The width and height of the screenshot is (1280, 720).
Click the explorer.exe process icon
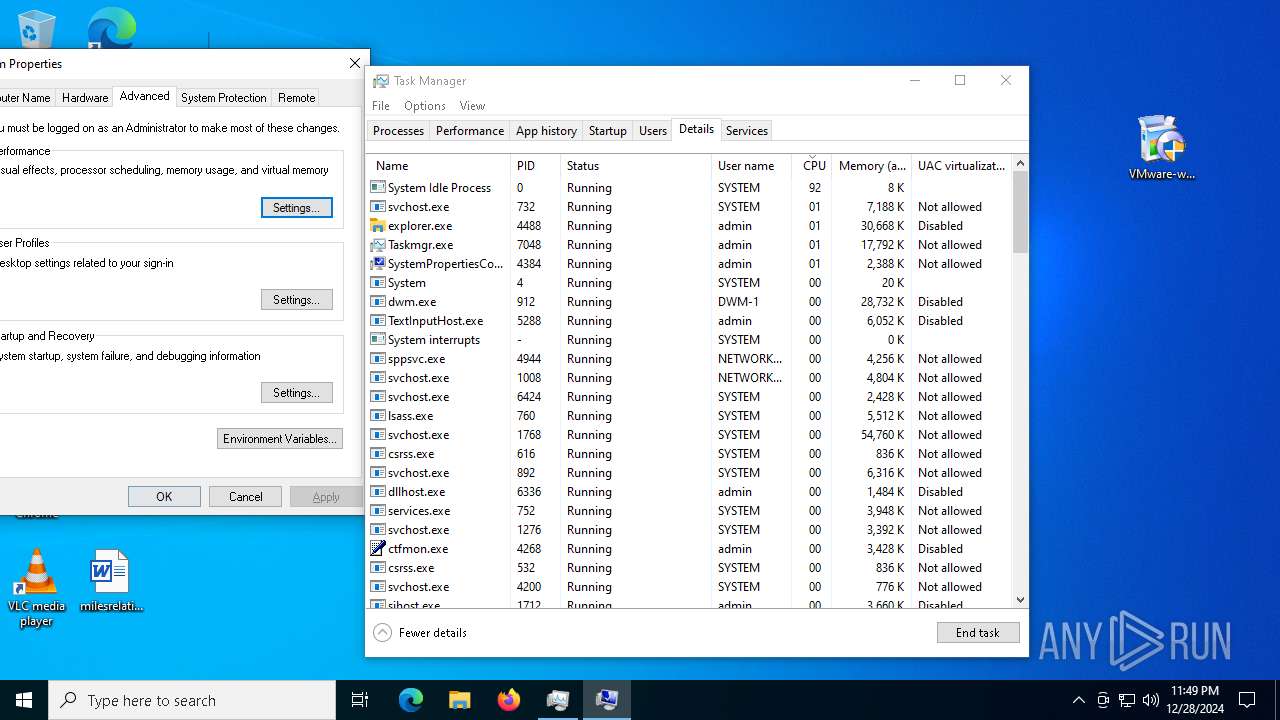(x=377, y=226)
